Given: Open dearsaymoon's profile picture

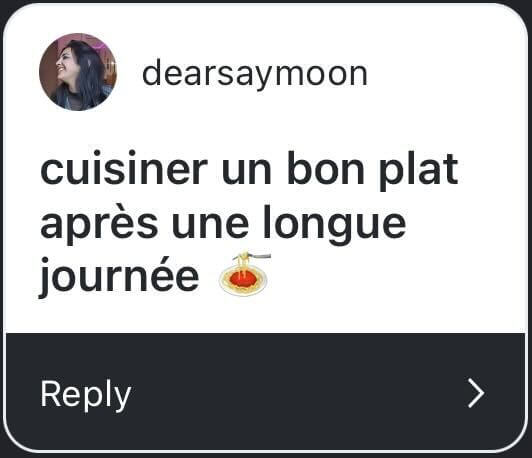Looking at the screenshot, I should (78, 72).
